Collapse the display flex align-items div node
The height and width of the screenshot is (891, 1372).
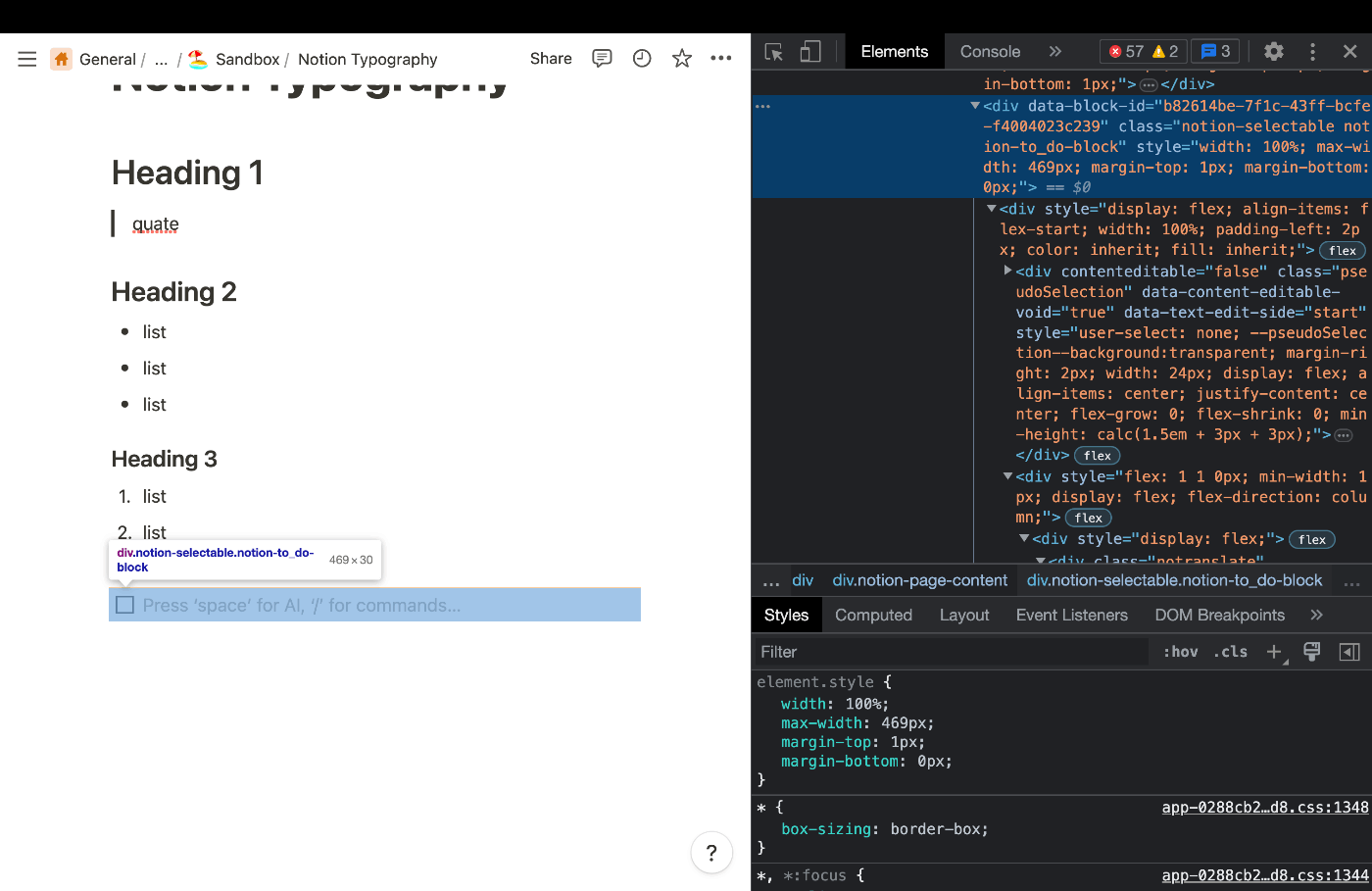[x=992, y=209]
